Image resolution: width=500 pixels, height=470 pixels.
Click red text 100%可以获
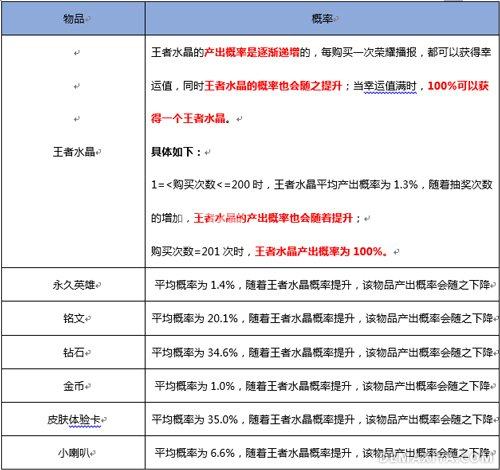pos(458,86)
